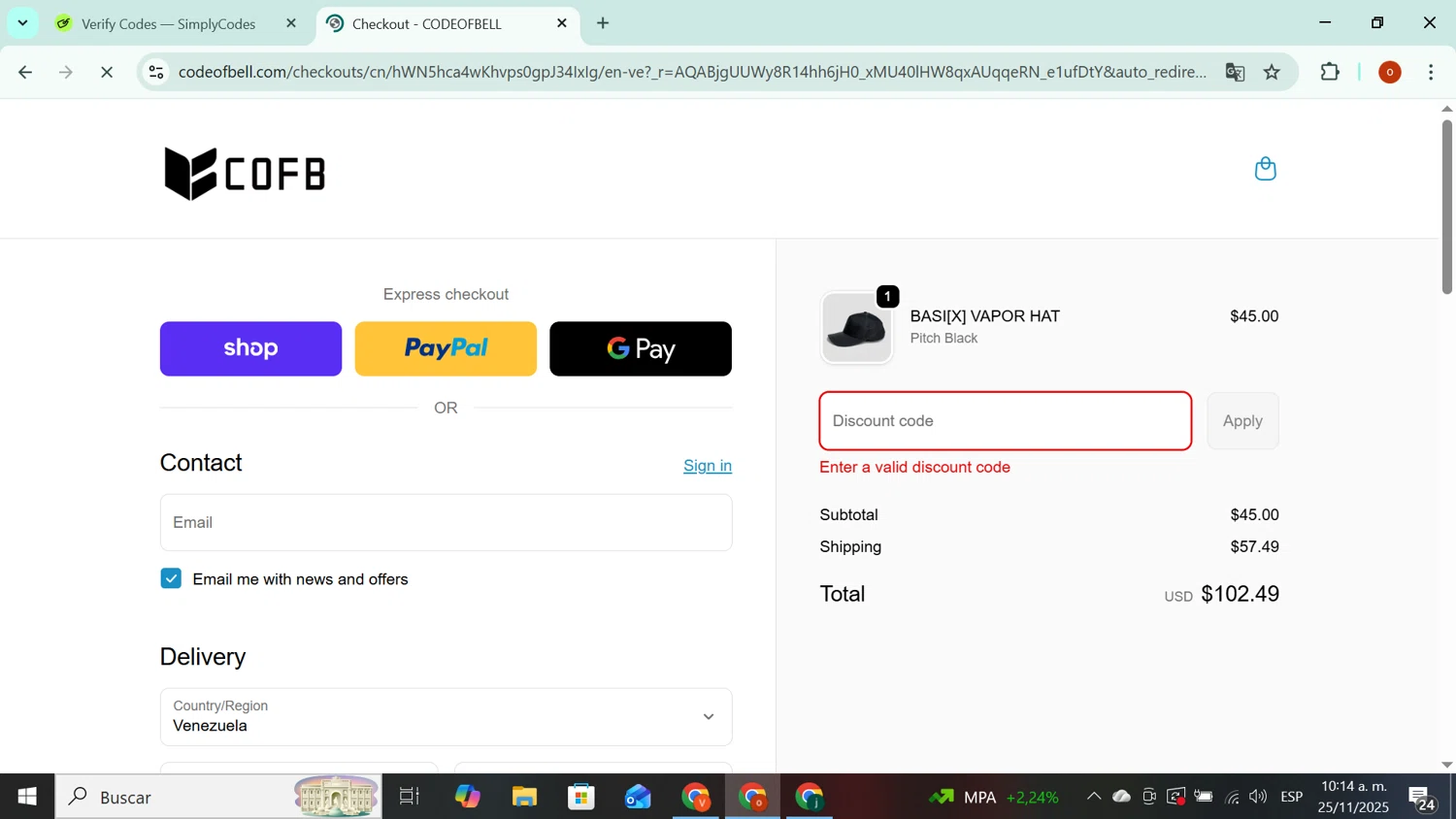Viewport: 1456px width, 819px height.
Task: Open the shopping bag cart icon
Action: point(1265,169)
